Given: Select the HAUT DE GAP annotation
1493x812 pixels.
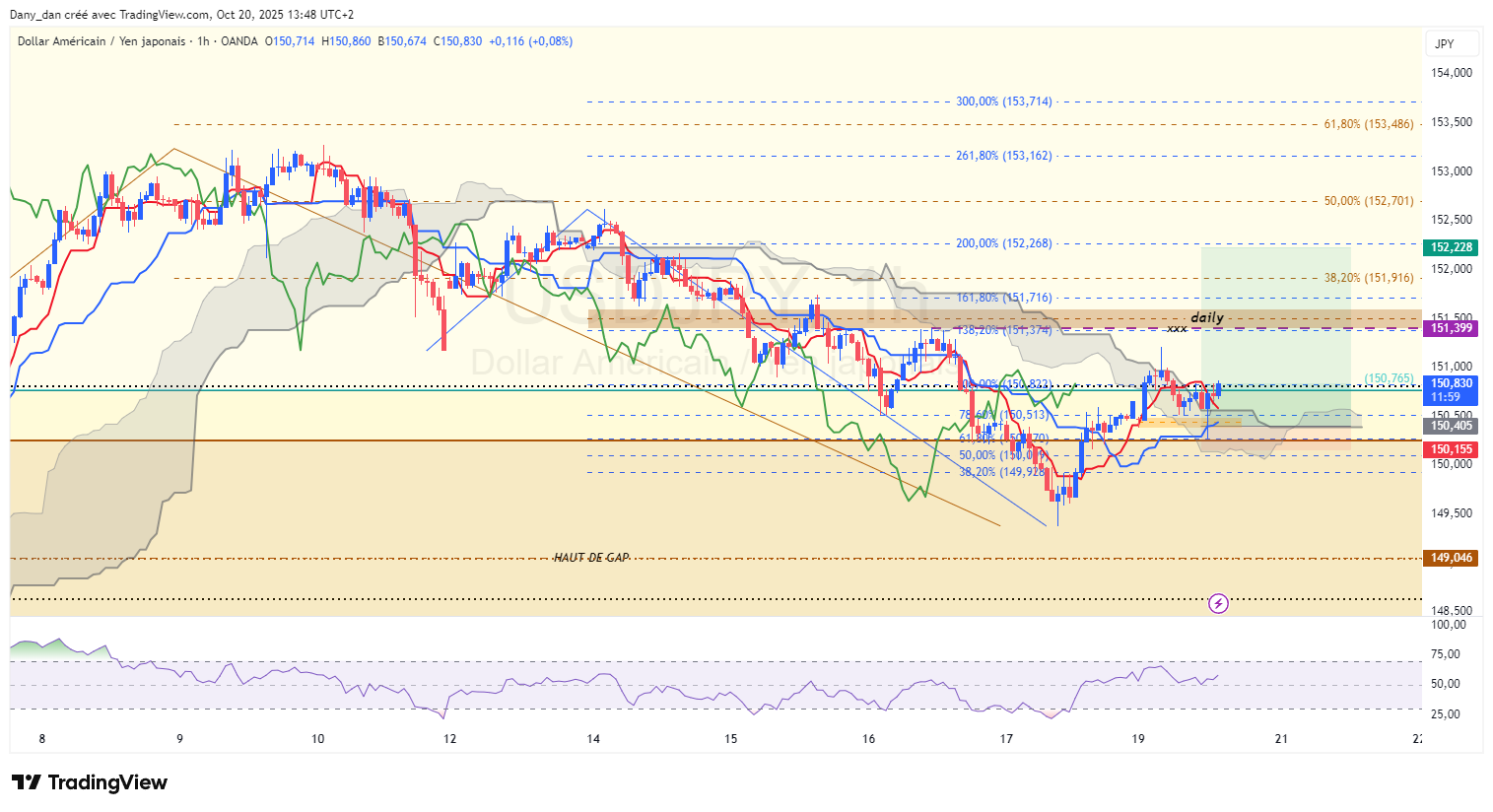Looking at the screenshot, I should coord(591,558).
